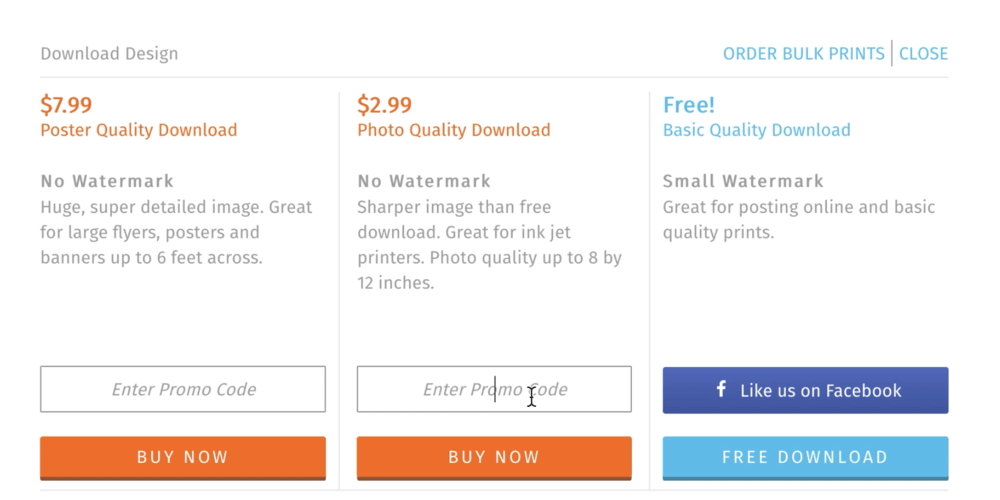Click the Download Design header text
Image resolution: width=1000 pixels, height=500 pixels.
tap(109, 54)
